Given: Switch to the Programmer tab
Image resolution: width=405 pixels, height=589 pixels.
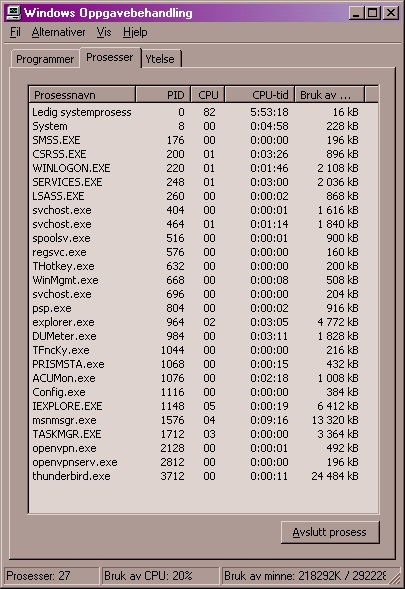Looking at the screenshot, I should click(x=45, y=59).
